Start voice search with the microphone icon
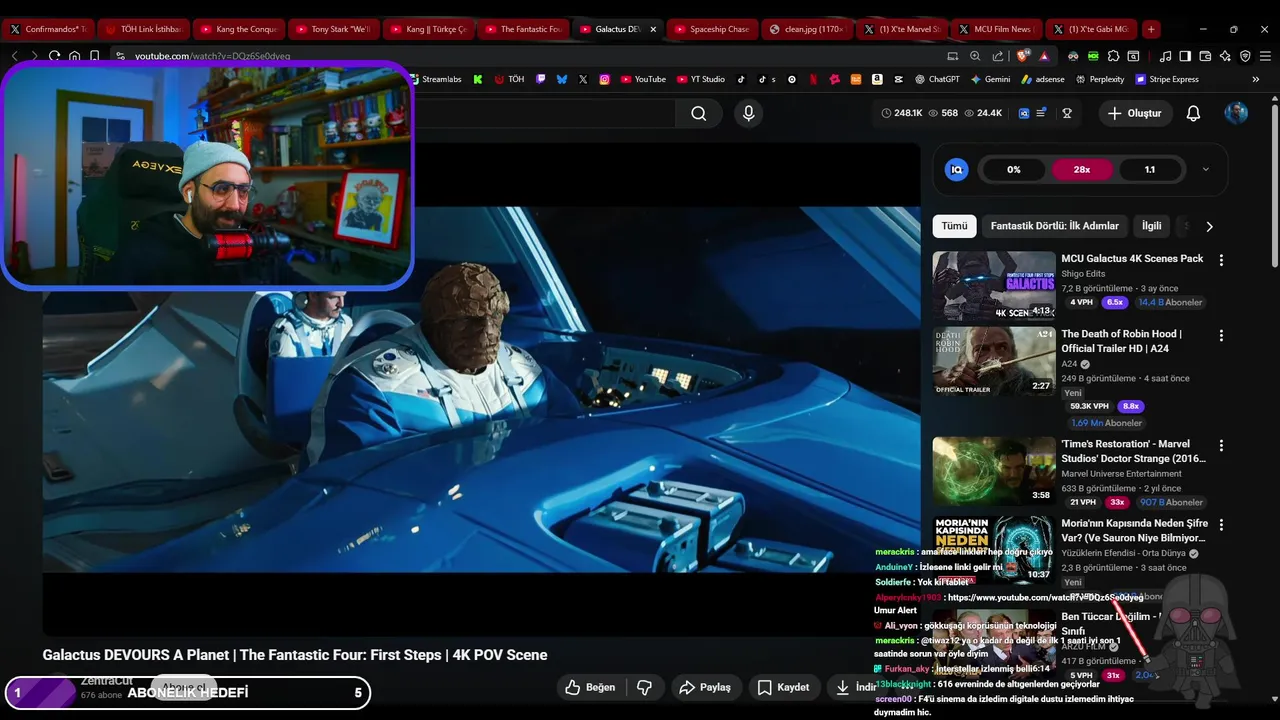The height and width of the screenshot is (720, 1280). tap(748, 114)
